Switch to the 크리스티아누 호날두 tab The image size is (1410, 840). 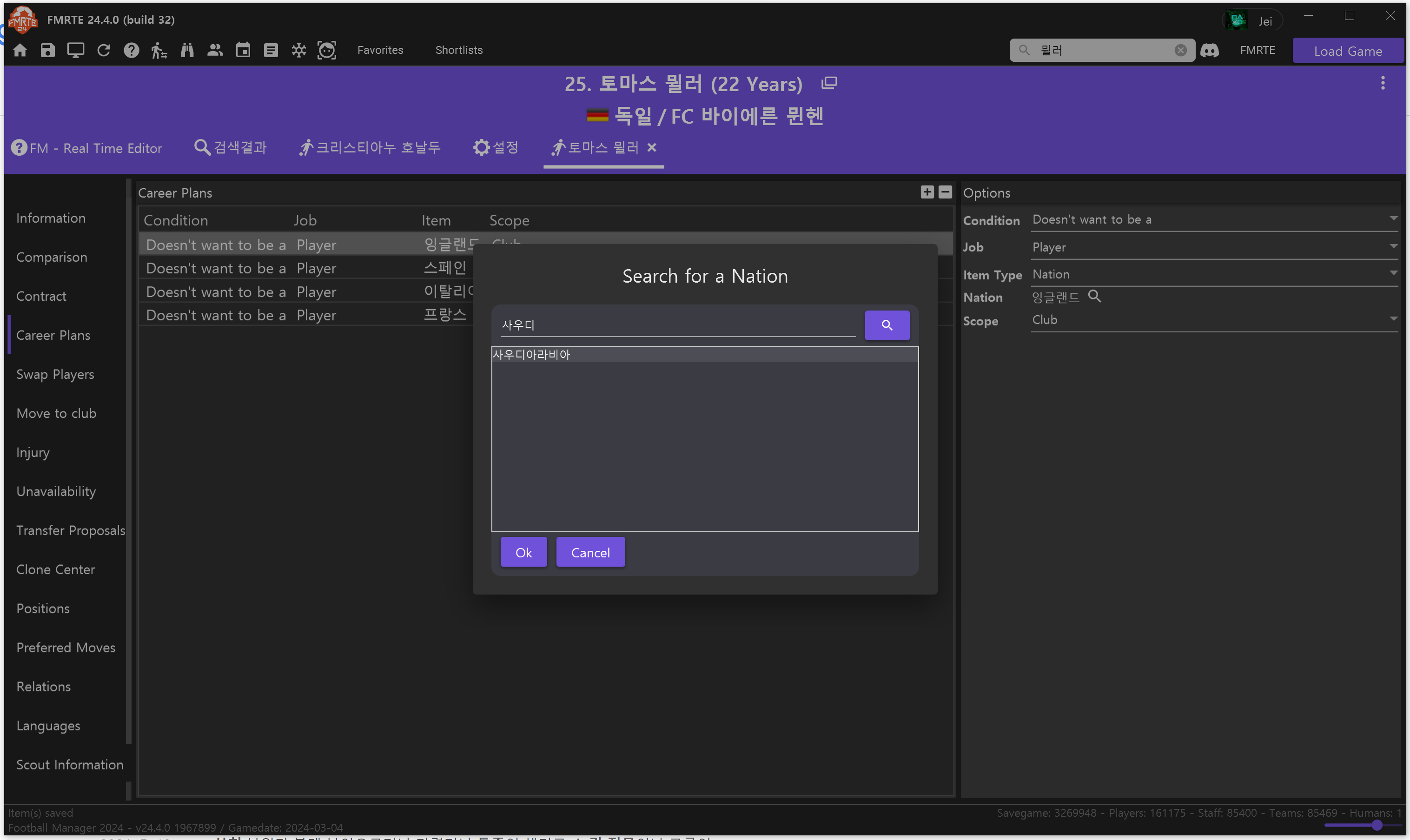click(370, 148)
